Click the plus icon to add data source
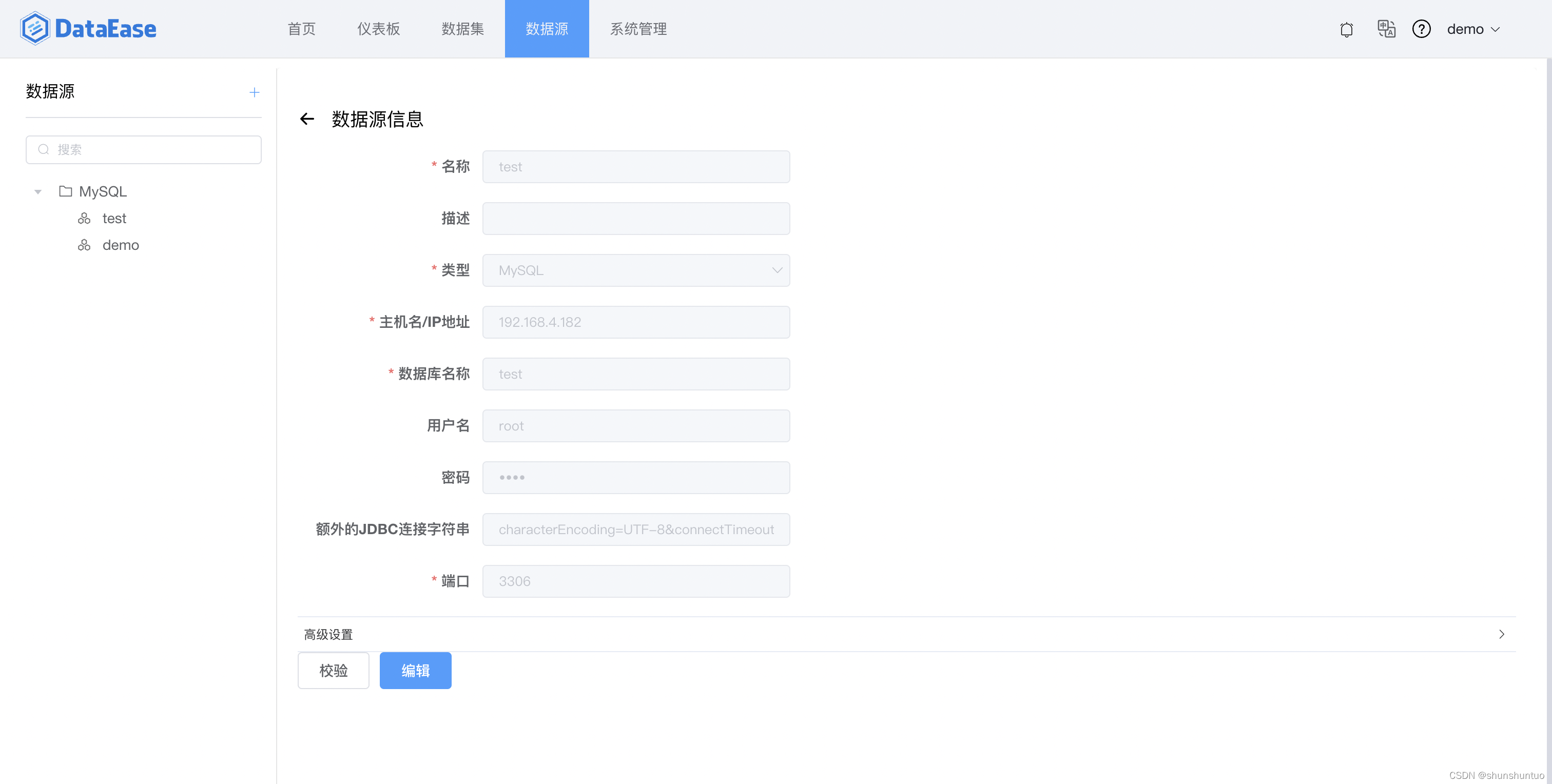The image size is (1552, 784). (254, 92)
